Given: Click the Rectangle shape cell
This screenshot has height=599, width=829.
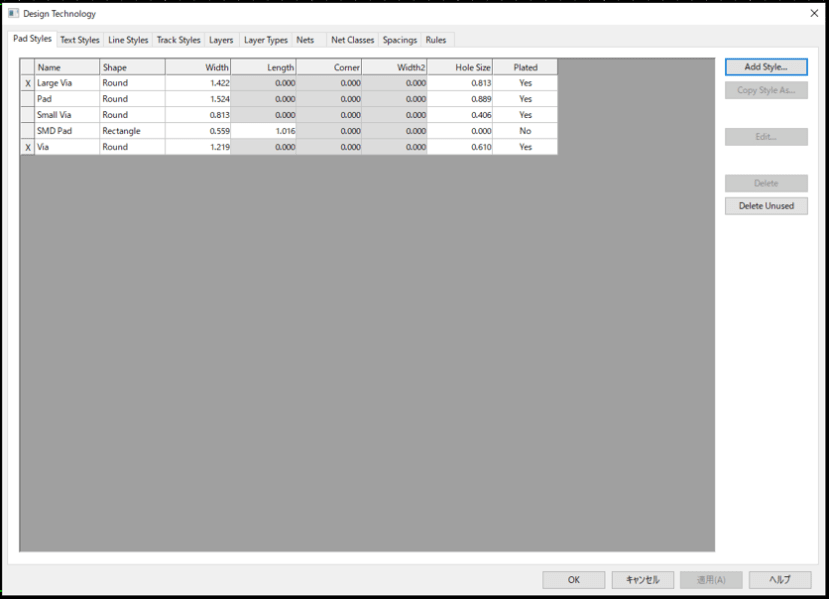Looking at the screenshot, I should pos(132,131).
